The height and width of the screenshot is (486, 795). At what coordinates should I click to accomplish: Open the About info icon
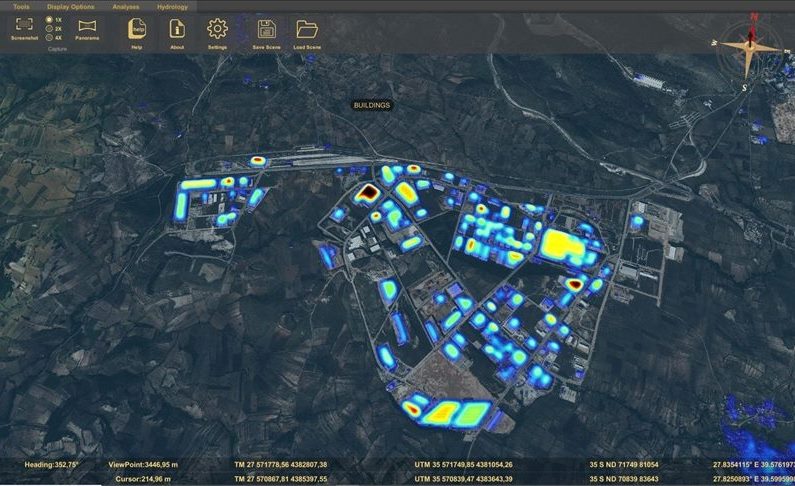coord(177,29)
